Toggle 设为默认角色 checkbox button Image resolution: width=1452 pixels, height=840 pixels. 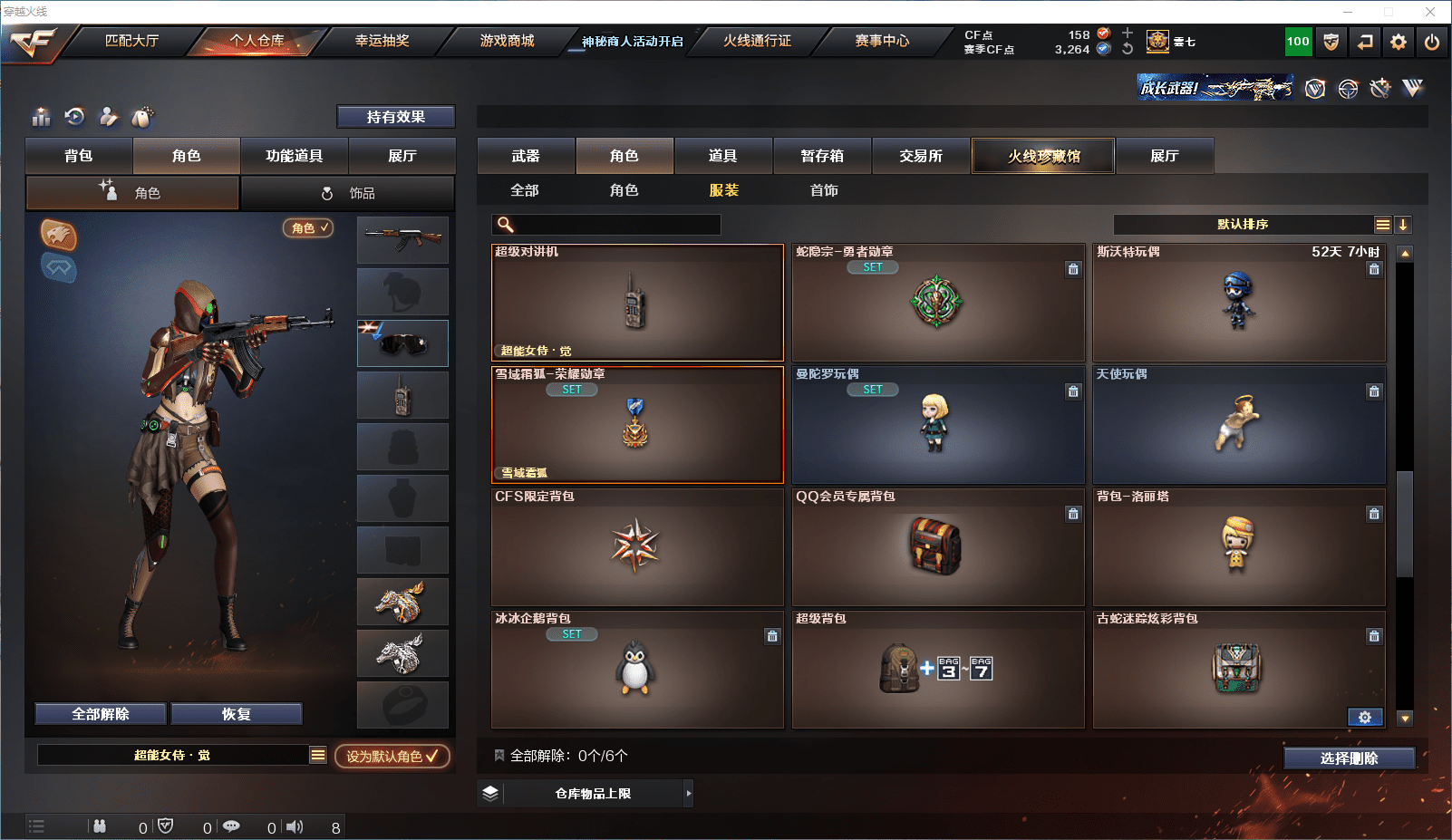pos(392,756)
